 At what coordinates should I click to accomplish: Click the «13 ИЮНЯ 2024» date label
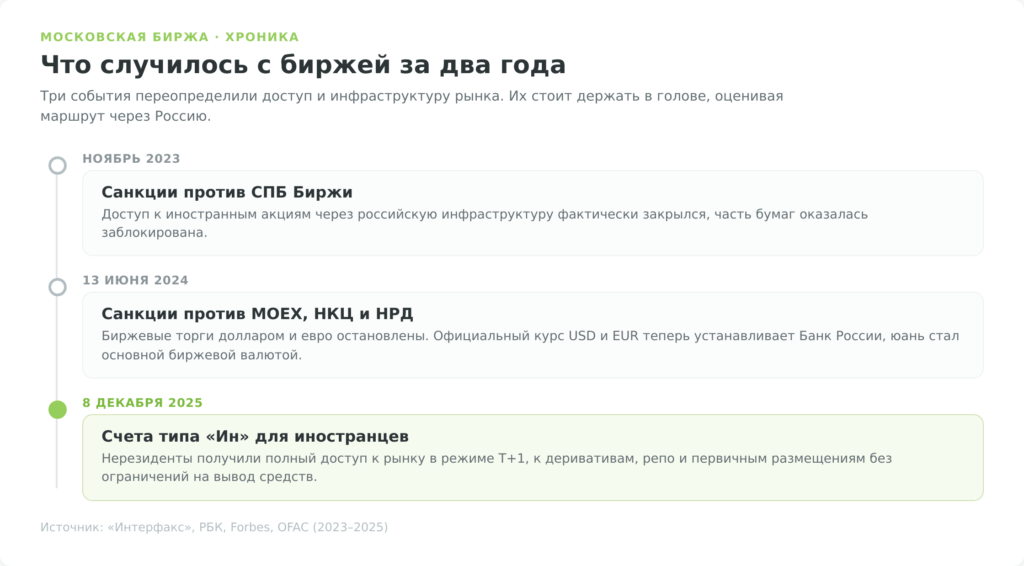coord(135,280)
